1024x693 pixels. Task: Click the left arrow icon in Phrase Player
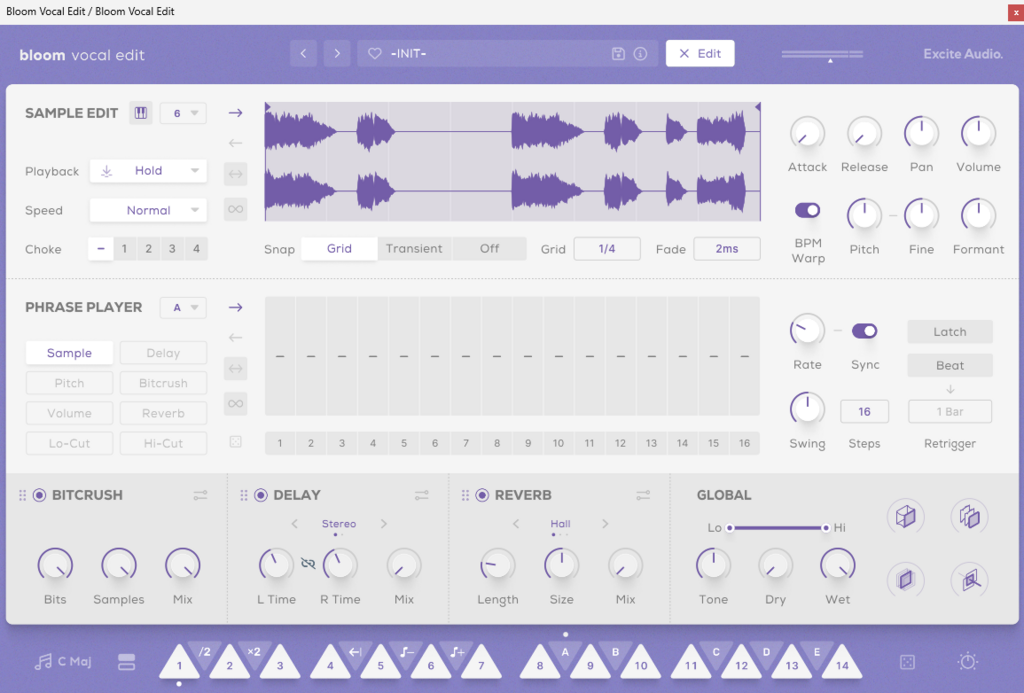coord(236,338)
